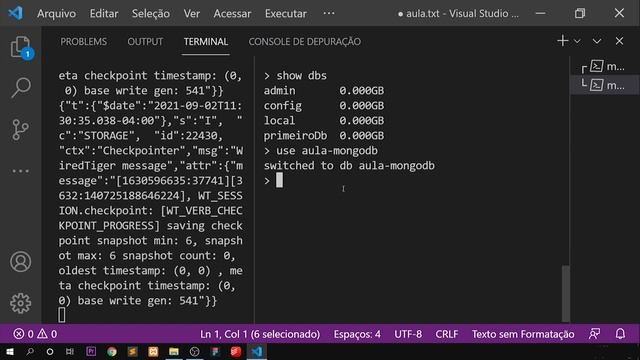
Task: Switch to the OUTPUT panel tab
Action: click(145, 42)
